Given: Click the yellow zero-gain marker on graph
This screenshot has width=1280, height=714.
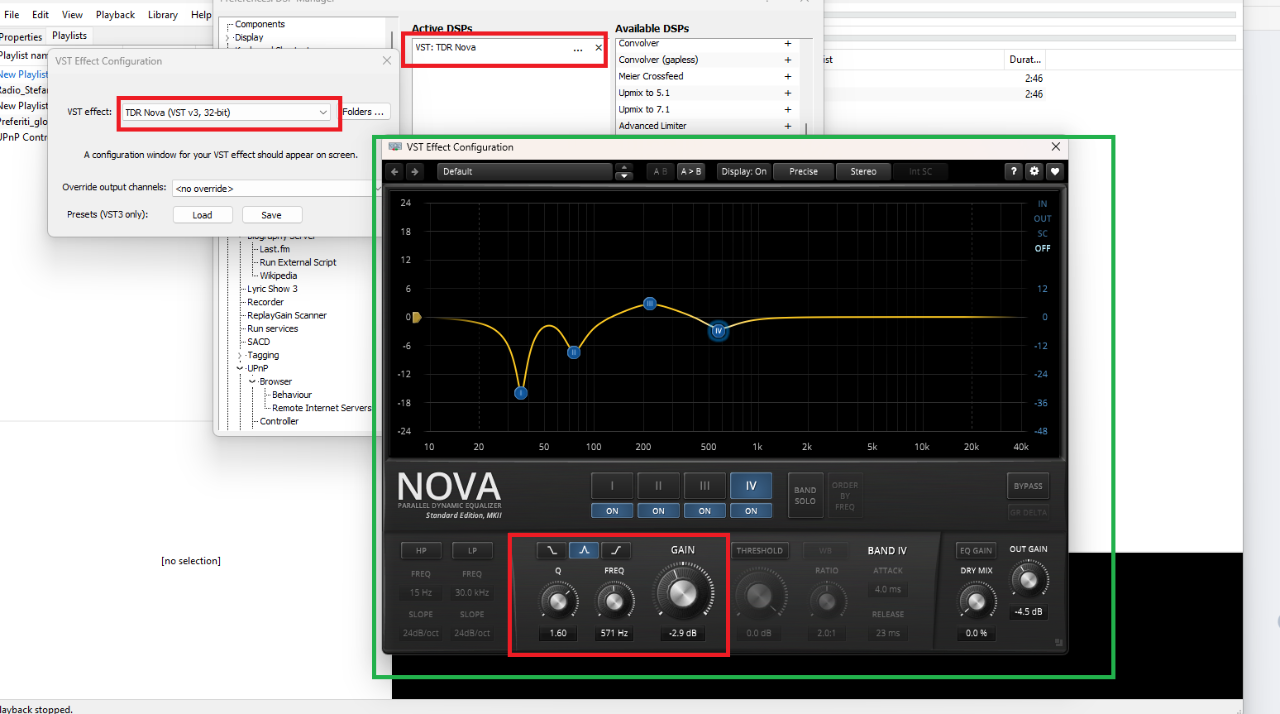Looking at the screenshot, I should (417, 317).
